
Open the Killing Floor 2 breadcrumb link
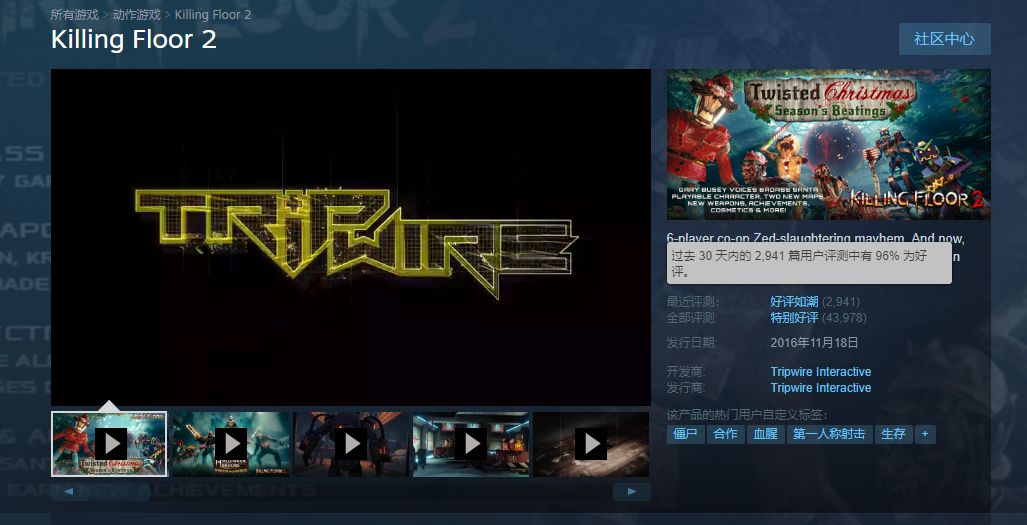pos(213,14)
